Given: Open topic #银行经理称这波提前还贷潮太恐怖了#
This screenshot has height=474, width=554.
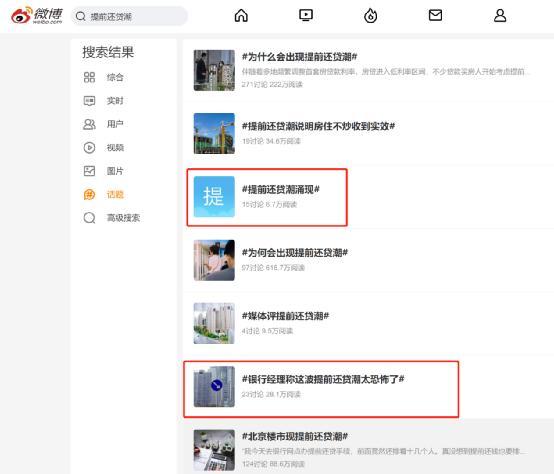Looking at the screenshot, I should pos(323,379).
